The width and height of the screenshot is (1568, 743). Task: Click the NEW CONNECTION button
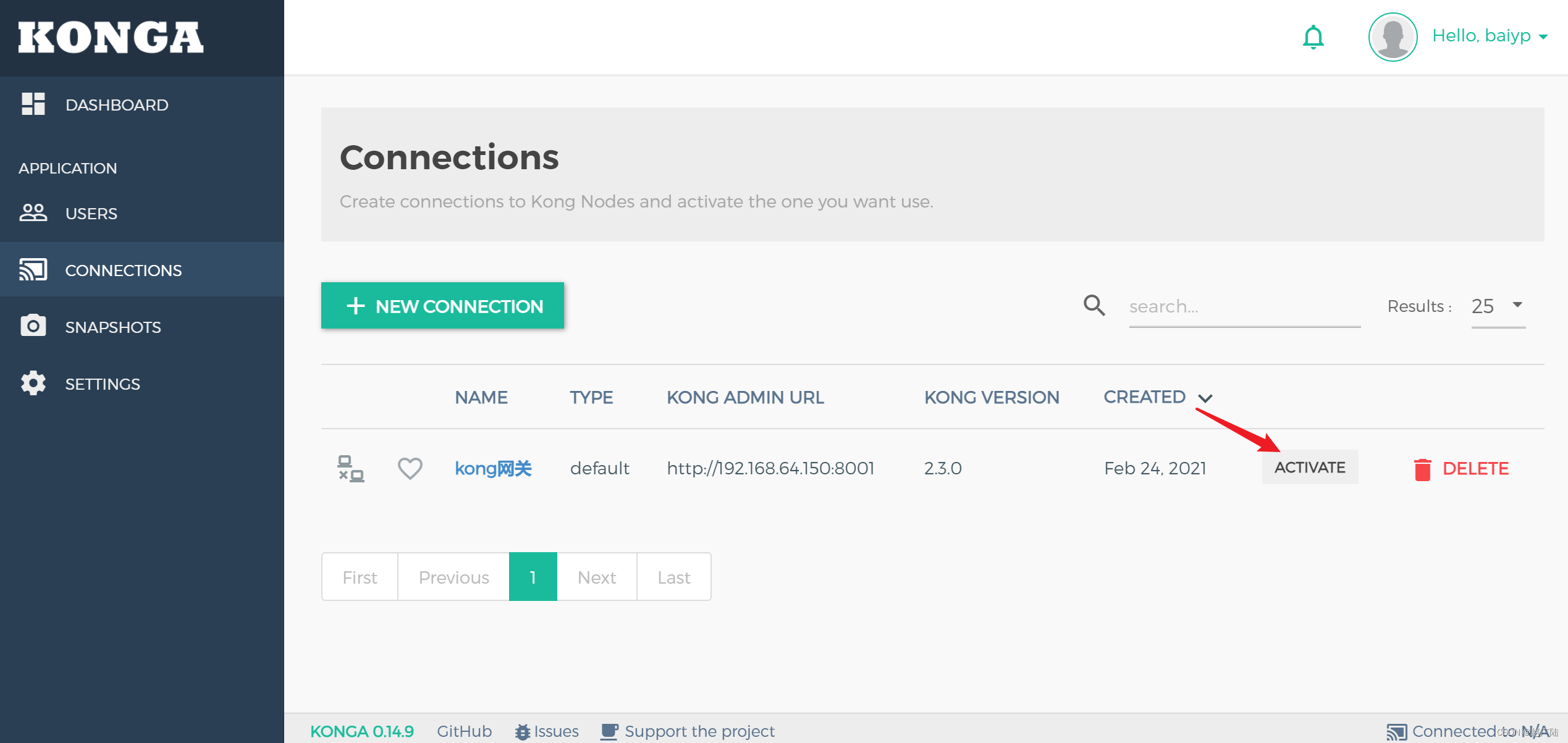[443, 306]
